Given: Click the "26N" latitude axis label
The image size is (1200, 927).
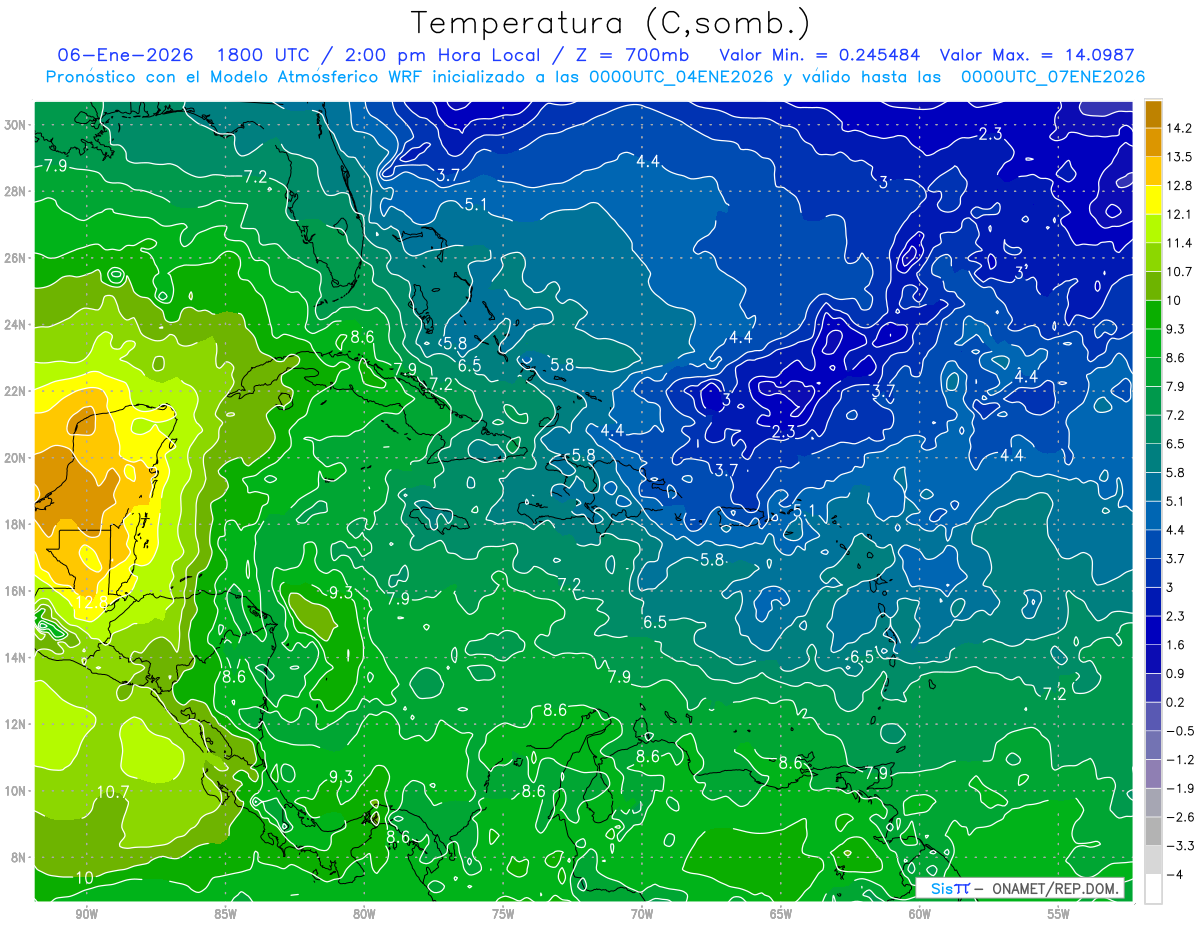Looking at the screenshot, I should point(16,257).
